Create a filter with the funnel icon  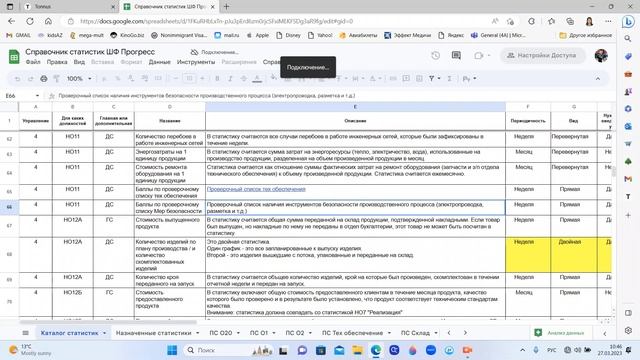tap(431, 78)
